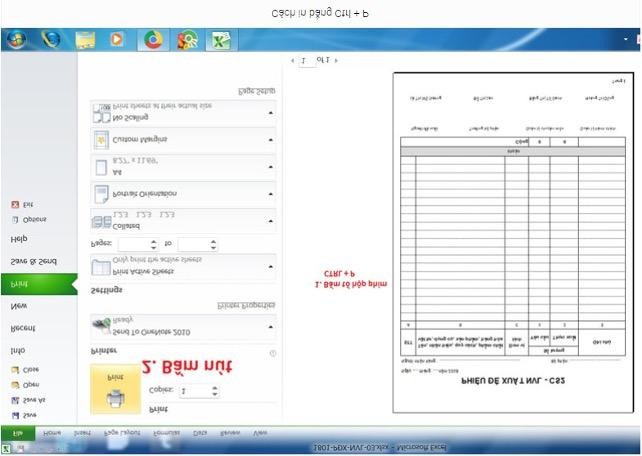This screenshot has width=642, height=456.
Task: Switch to the Page Layout ribbon tab
Action: click(x=122, y=433)
